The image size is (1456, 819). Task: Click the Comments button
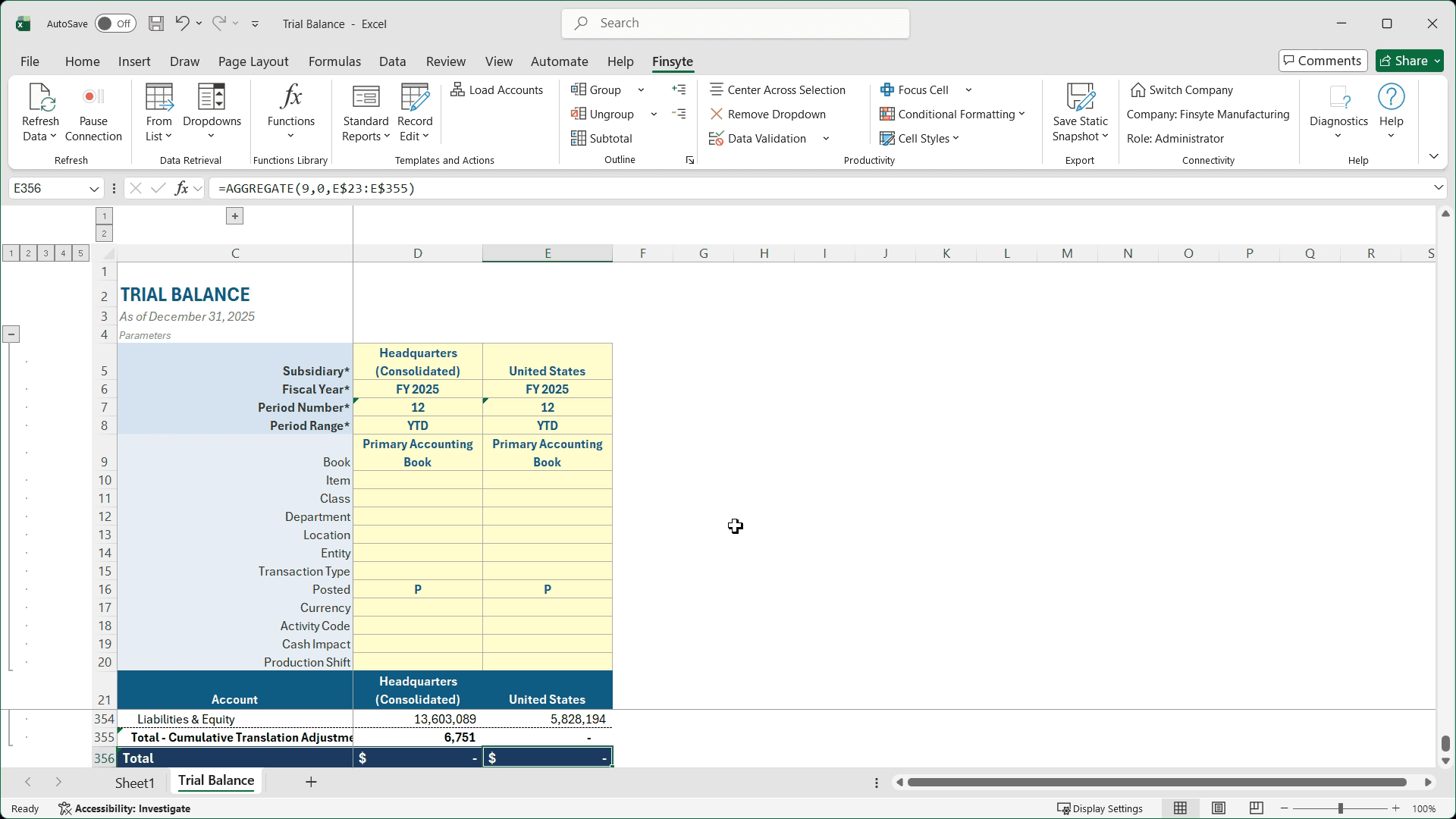pyautogui.click(x=1323, y=61)
